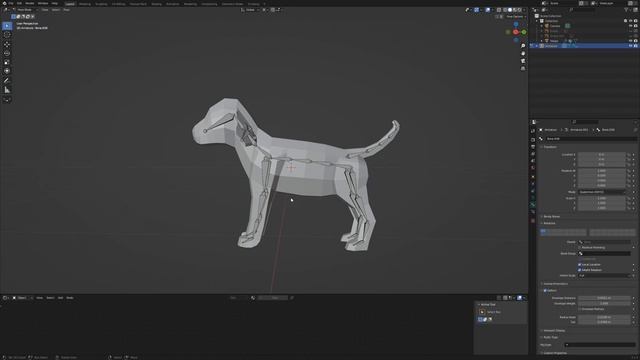Select the Select Box tool in the toolbar
Screen dimensions: 640x360
click(7, 26)
